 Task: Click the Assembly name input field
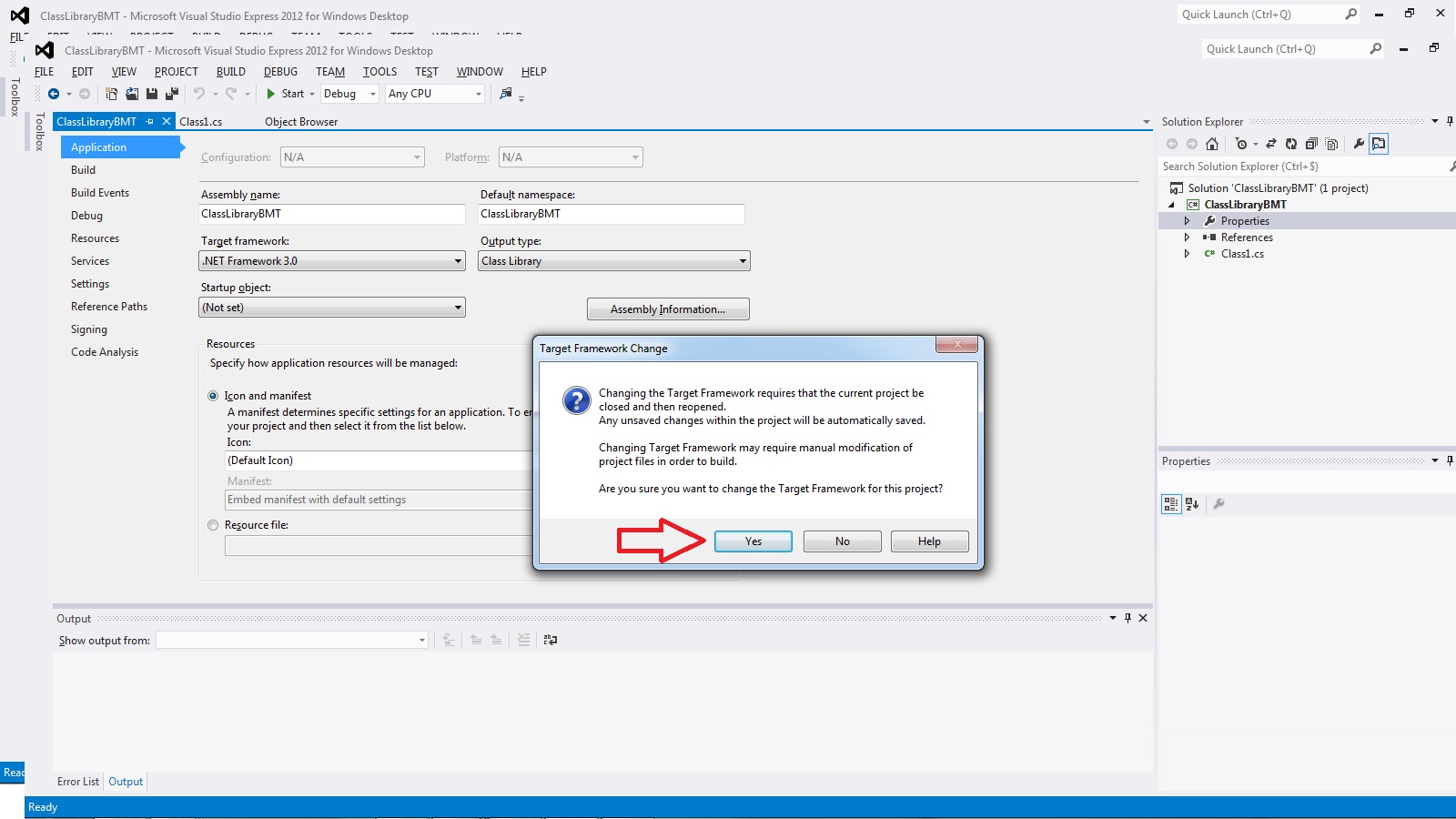332,214
